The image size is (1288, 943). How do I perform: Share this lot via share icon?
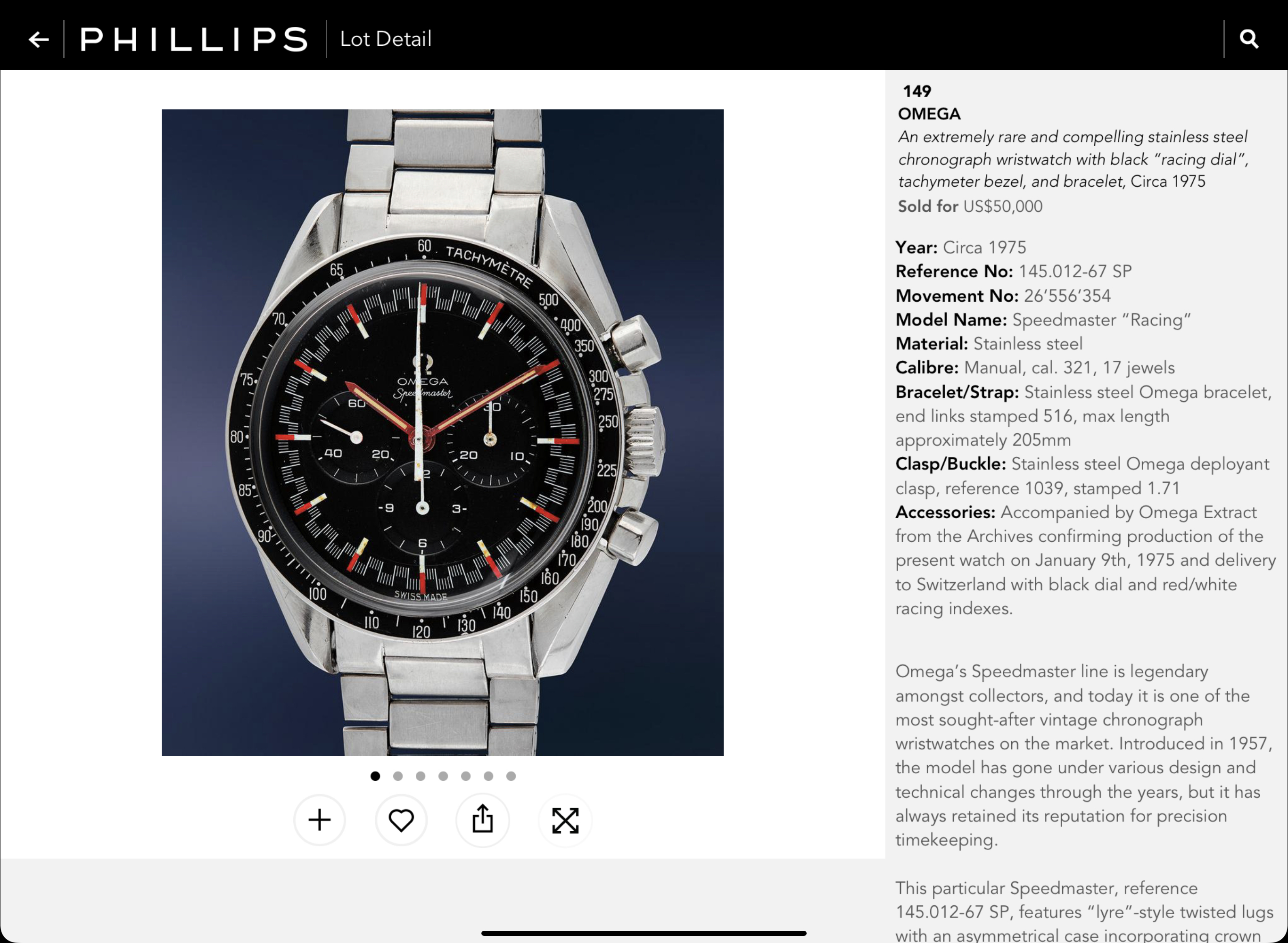(483, 820)
